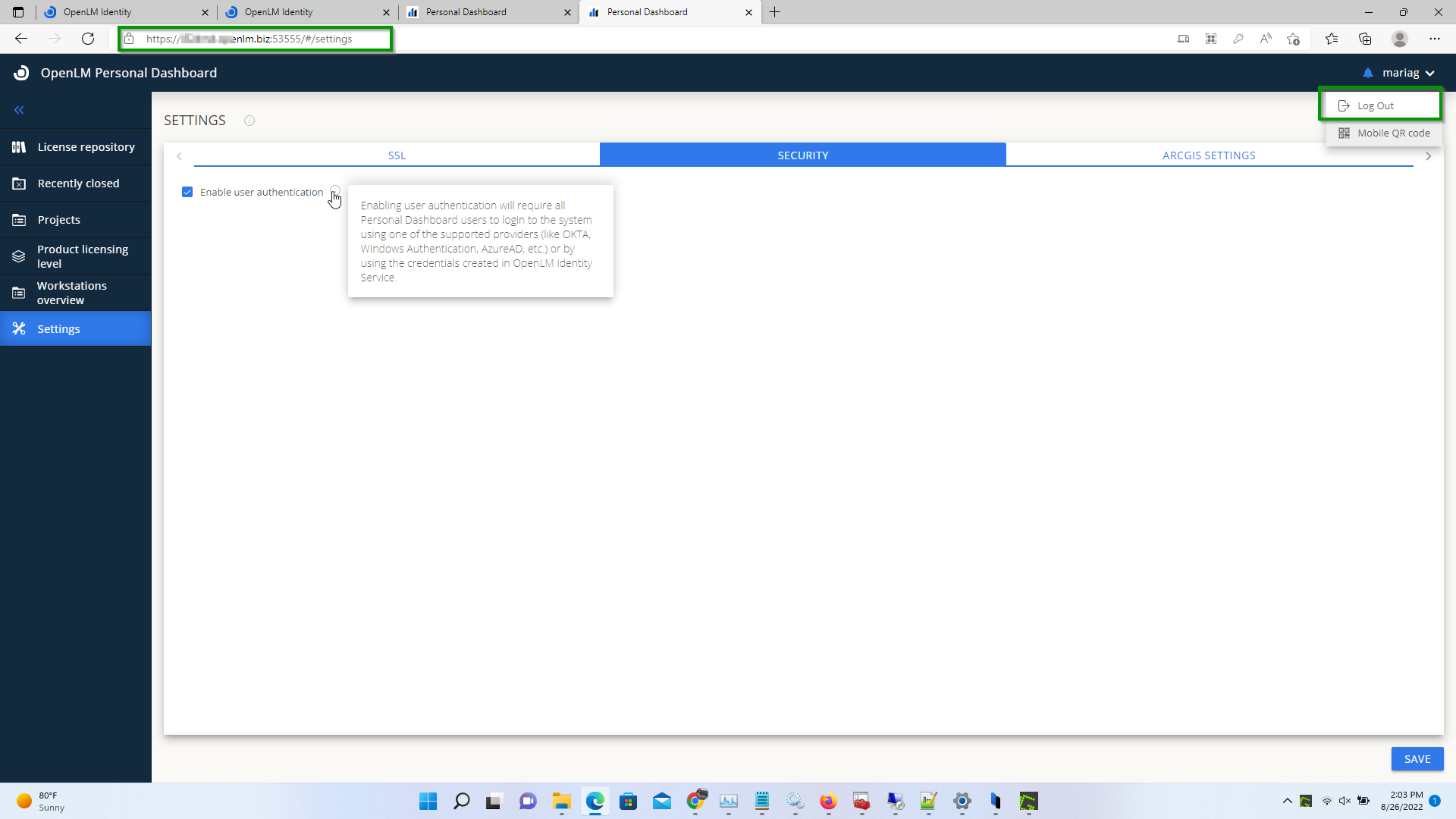Click the OpenLM logo in header

pyautogui.click(x=21, y=73)
